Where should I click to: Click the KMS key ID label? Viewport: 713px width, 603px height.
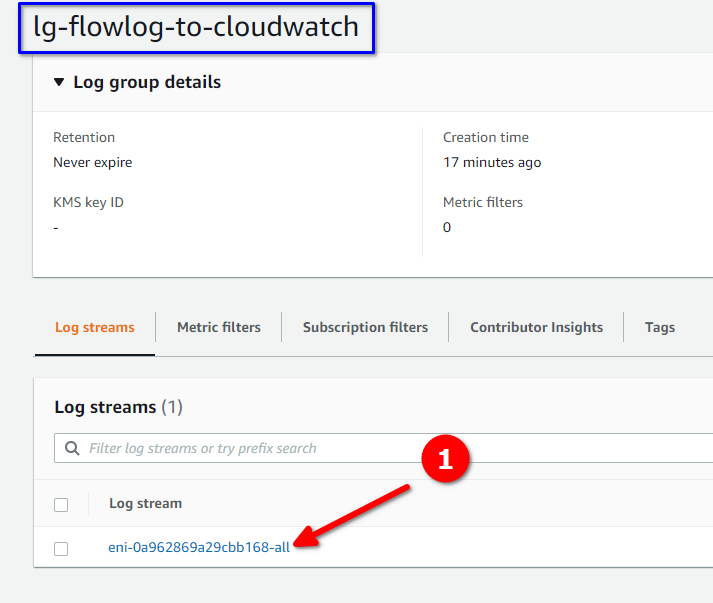coord(88,202)
